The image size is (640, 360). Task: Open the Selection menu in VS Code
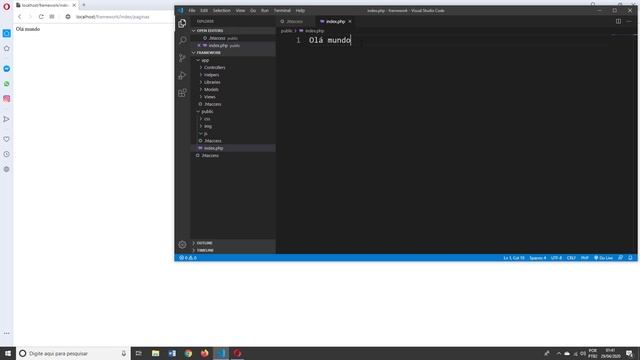[x=222, y=11]
